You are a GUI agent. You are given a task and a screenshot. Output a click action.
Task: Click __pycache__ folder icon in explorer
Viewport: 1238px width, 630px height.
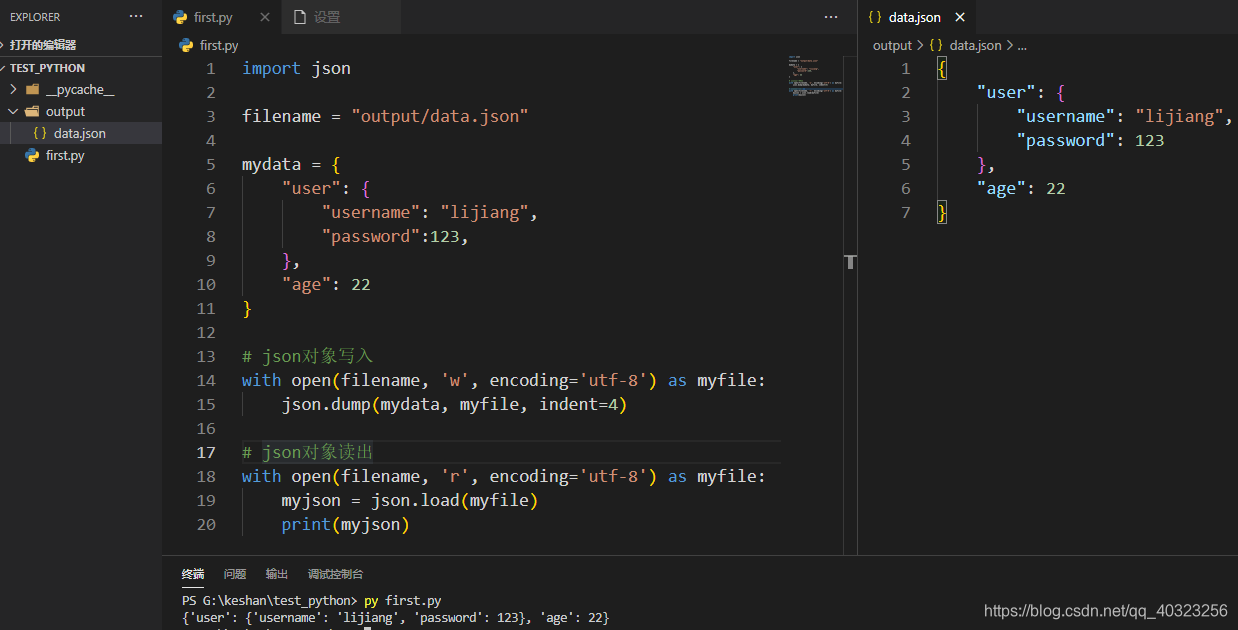32,89
